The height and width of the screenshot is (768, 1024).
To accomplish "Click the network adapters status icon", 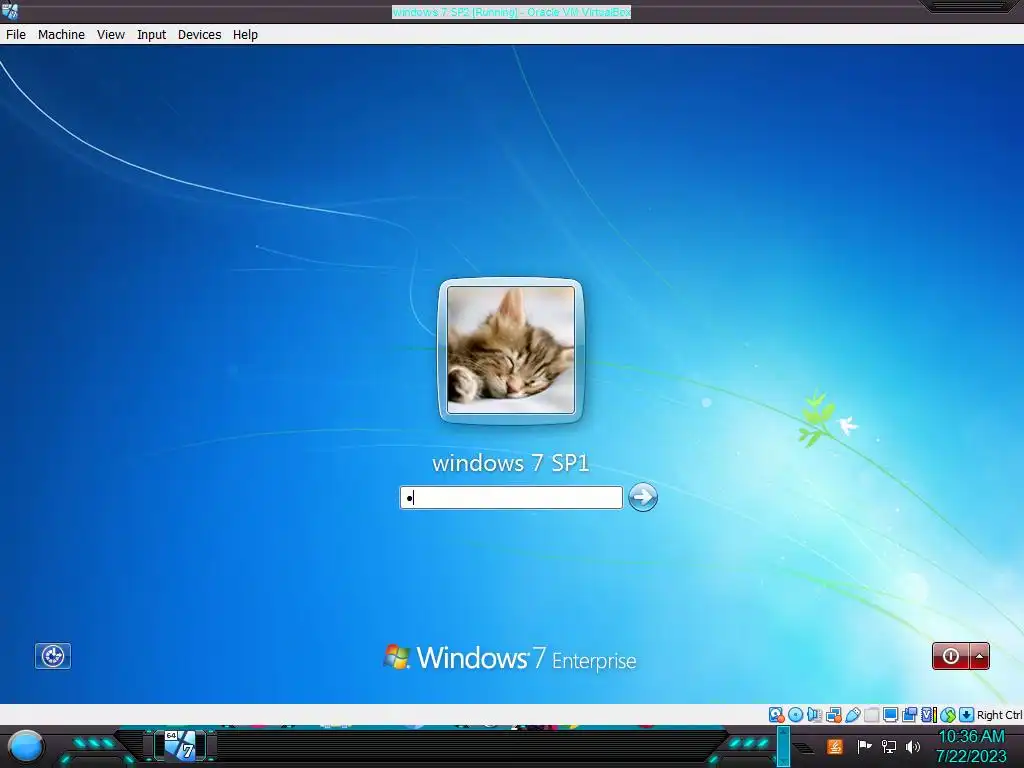I will 833,714.
